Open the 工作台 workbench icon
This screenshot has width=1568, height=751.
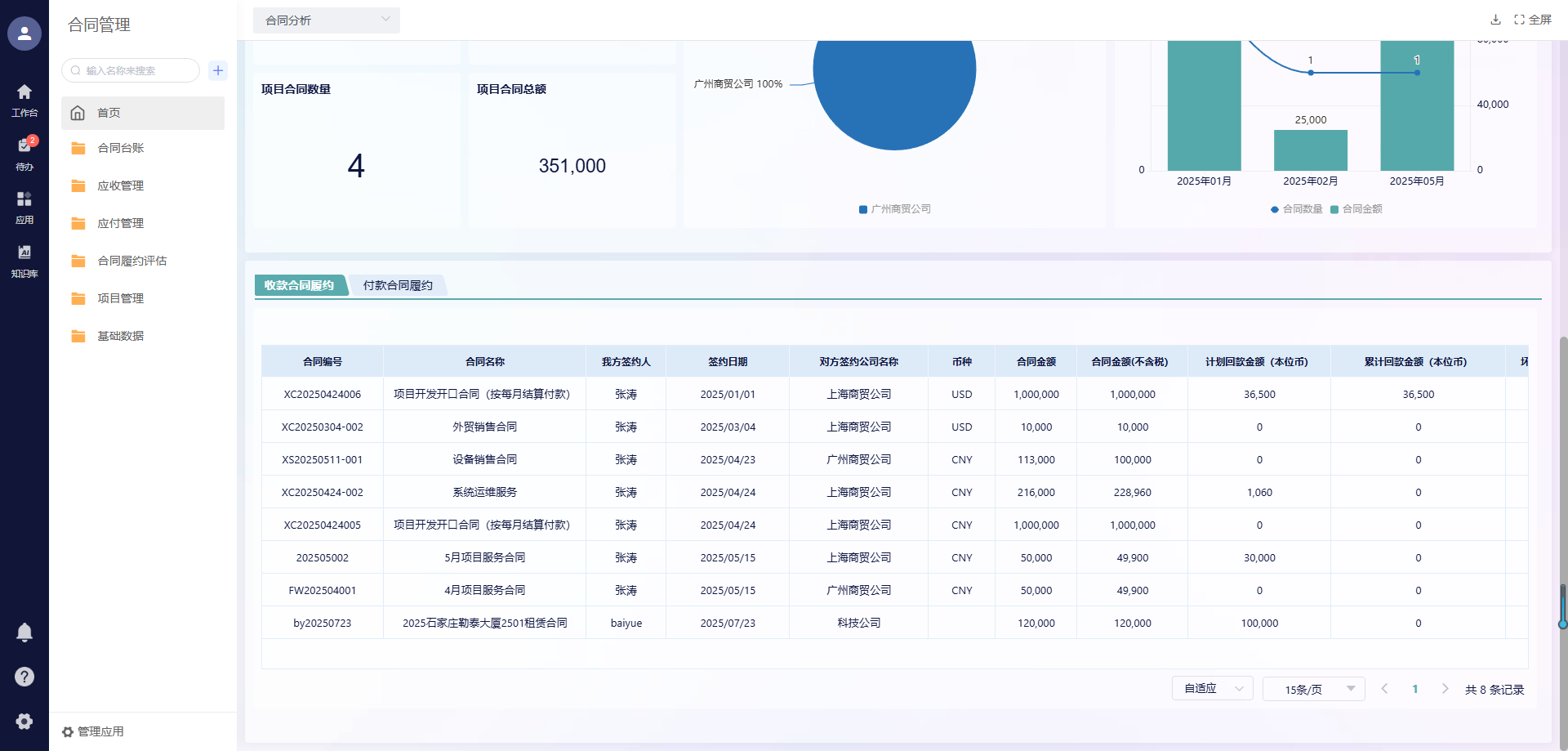24,100
